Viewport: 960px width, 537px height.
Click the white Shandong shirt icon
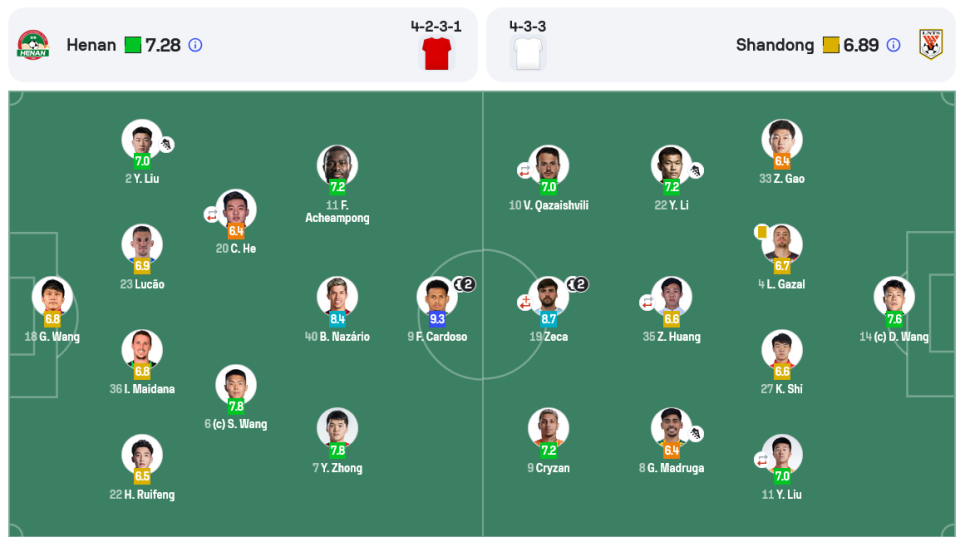tap(528, 53)
